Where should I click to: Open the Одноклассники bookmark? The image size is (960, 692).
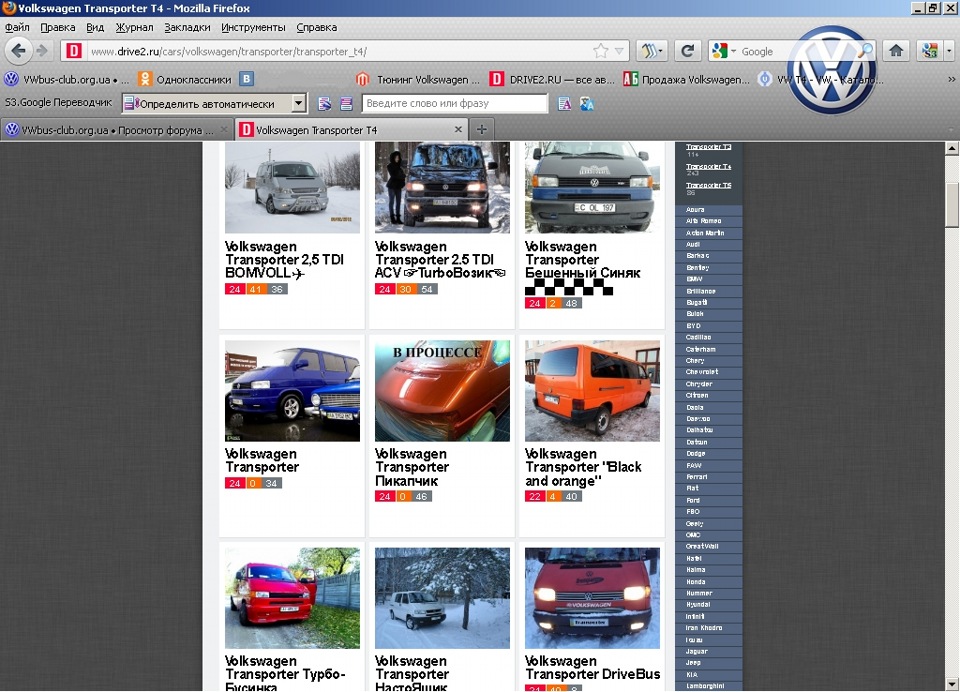click(x=185, y=80)
